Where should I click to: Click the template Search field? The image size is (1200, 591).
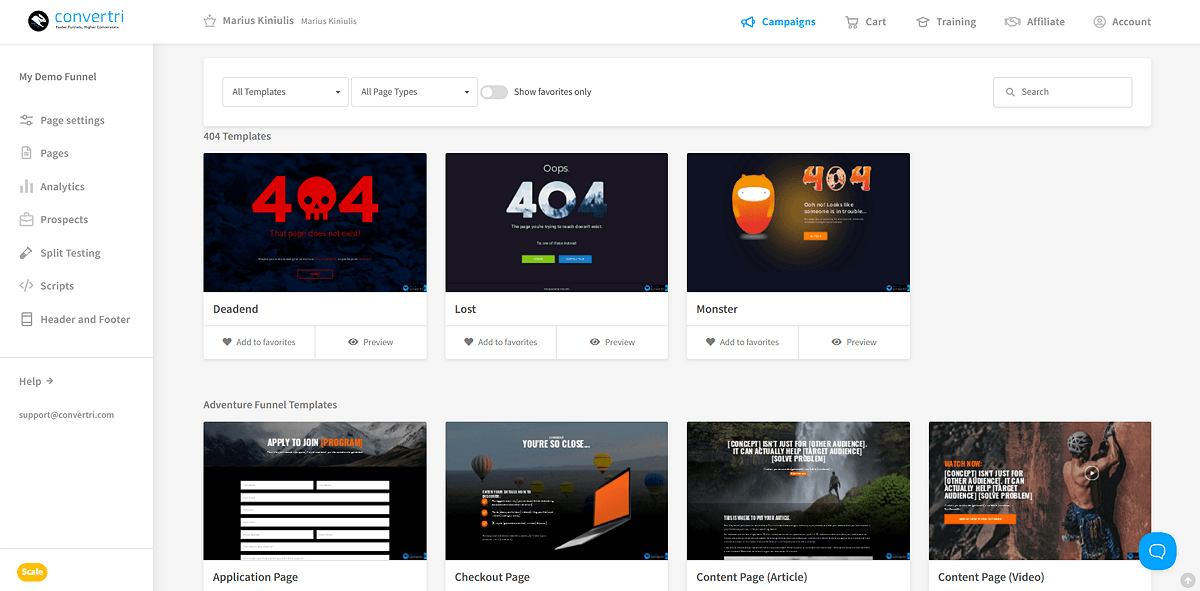click(1063, 92)
